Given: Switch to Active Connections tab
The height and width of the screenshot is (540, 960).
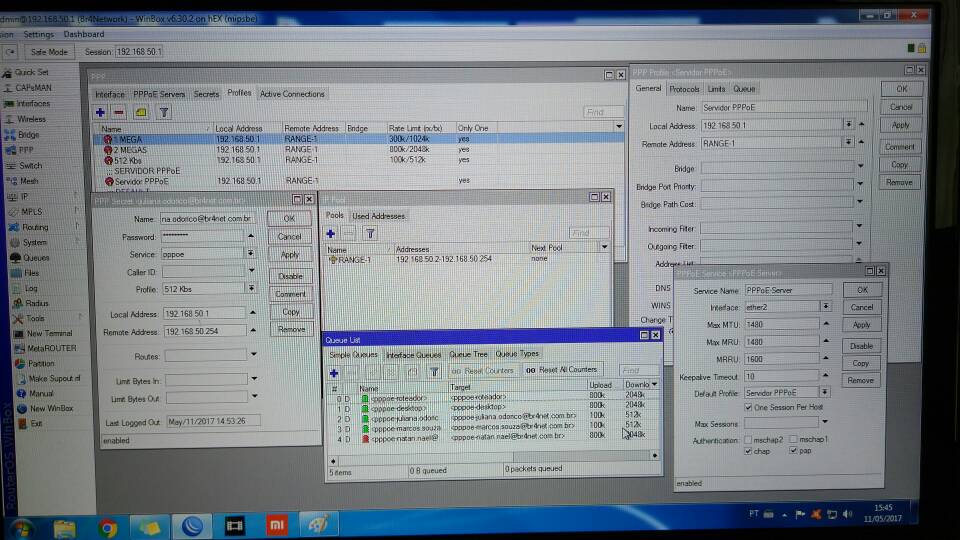Looking at the screenshot, I should pyautogui.click(x=292, y=94).
